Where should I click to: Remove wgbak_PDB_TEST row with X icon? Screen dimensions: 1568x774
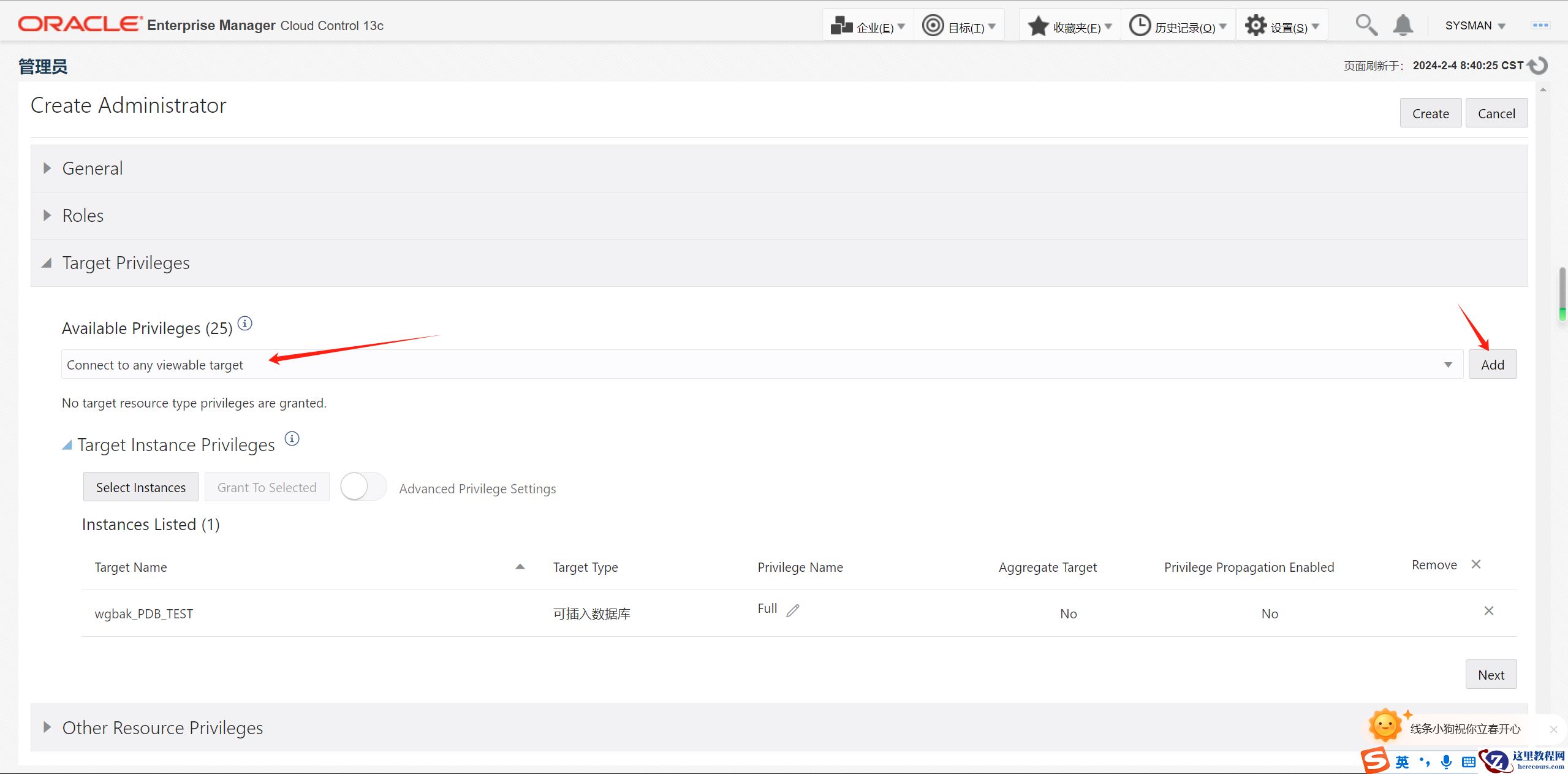point(1488,611)
